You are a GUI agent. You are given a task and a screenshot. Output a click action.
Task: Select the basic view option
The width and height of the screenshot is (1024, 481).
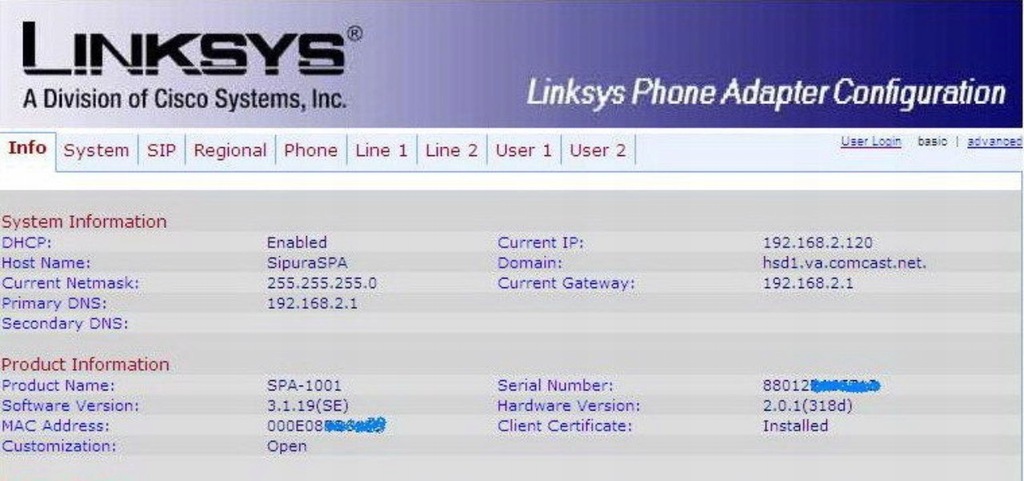932,142
